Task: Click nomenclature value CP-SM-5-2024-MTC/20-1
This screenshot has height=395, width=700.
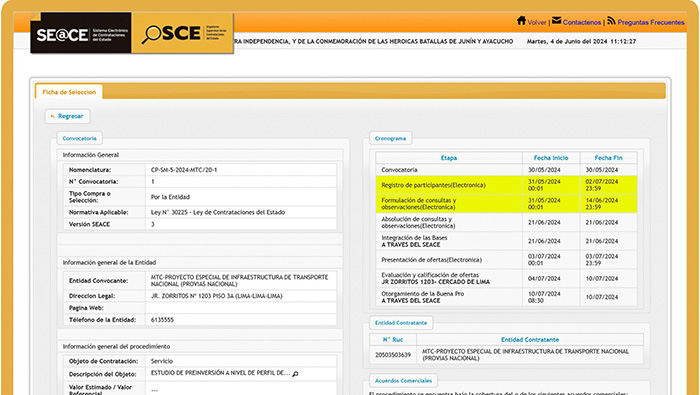Action: pos(184,170)
